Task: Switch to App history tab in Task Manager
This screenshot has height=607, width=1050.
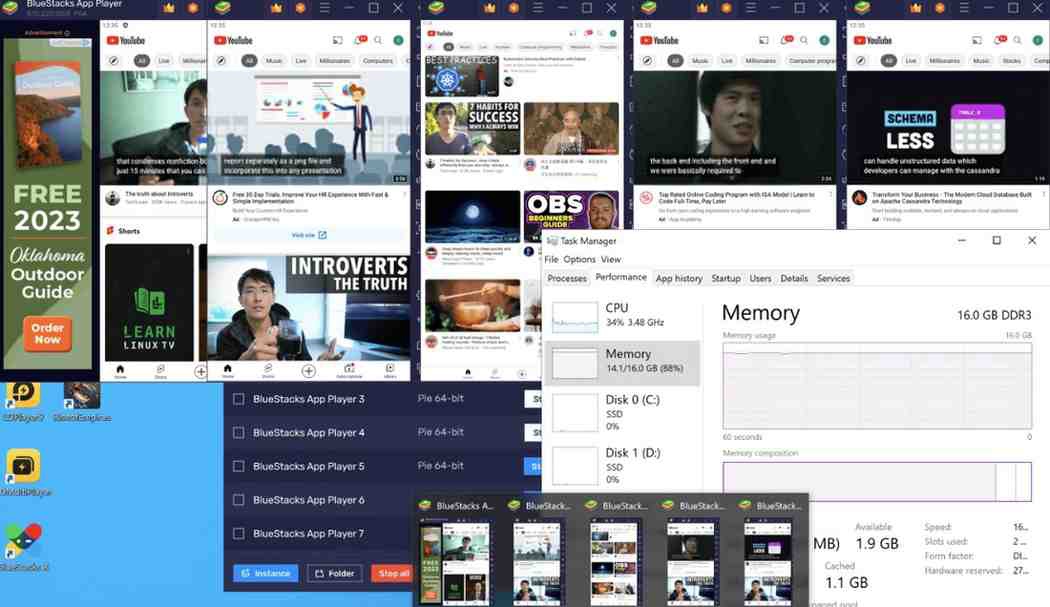Action: click(x=679, y=278)
